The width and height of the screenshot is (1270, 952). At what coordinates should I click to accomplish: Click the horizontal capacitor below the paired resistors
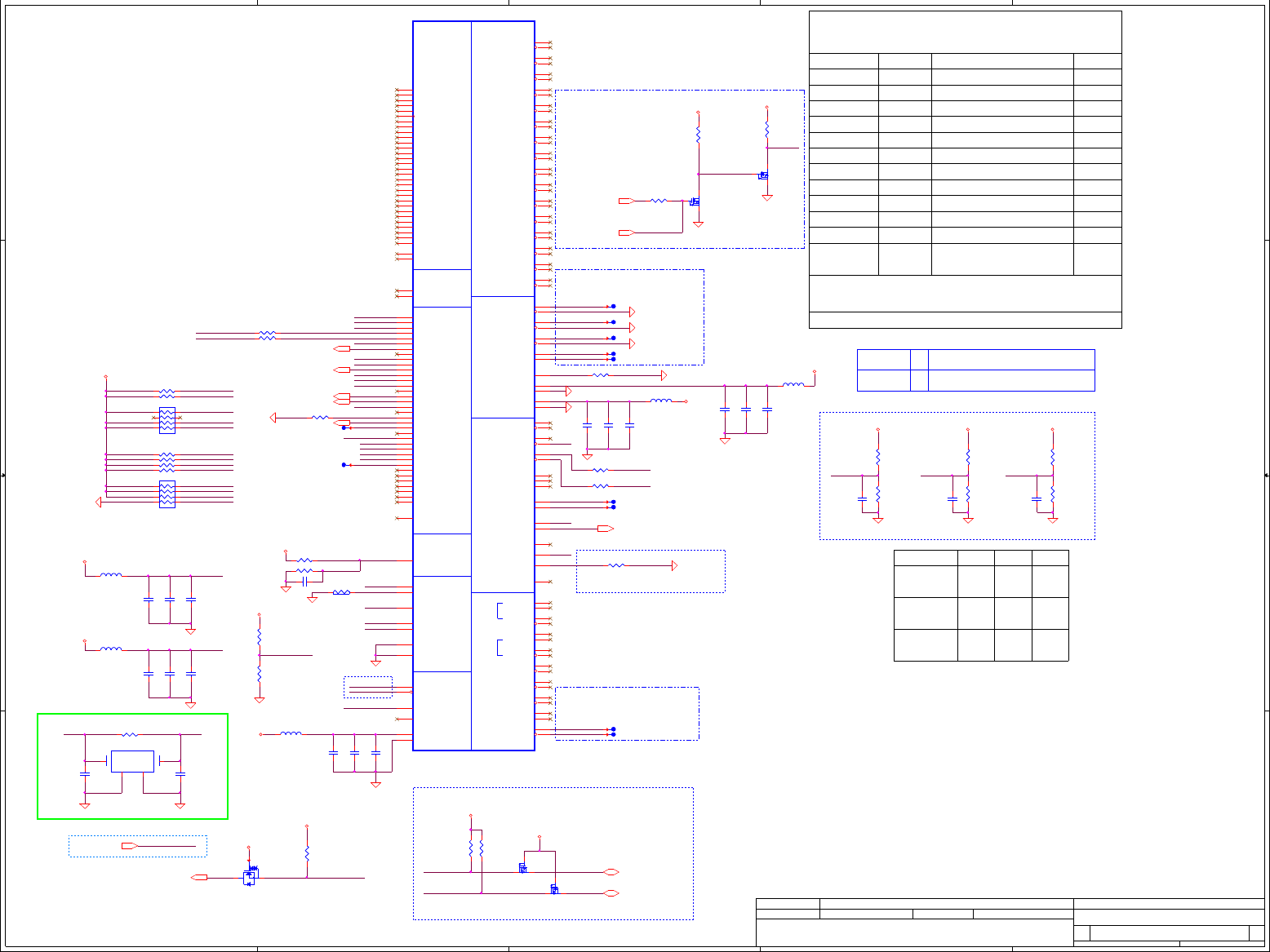(304, 581)
